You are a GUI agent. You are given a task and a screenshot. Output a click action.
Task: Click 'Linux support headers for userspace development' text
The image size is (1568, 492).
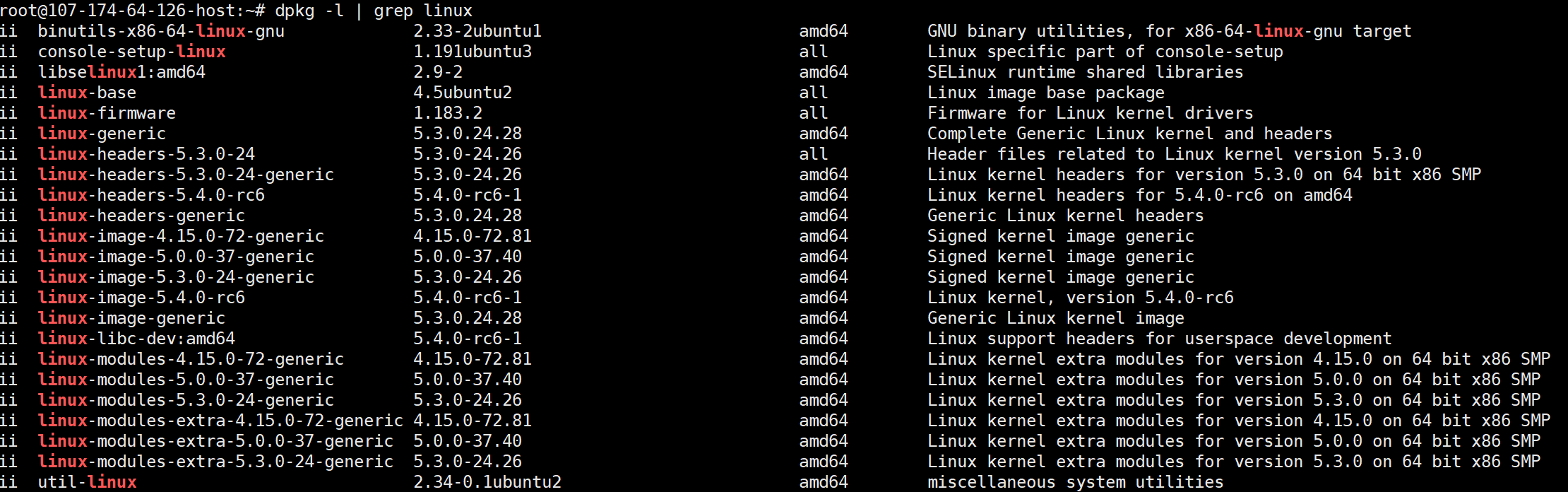pyautogui.click(x=1159, y=339)
